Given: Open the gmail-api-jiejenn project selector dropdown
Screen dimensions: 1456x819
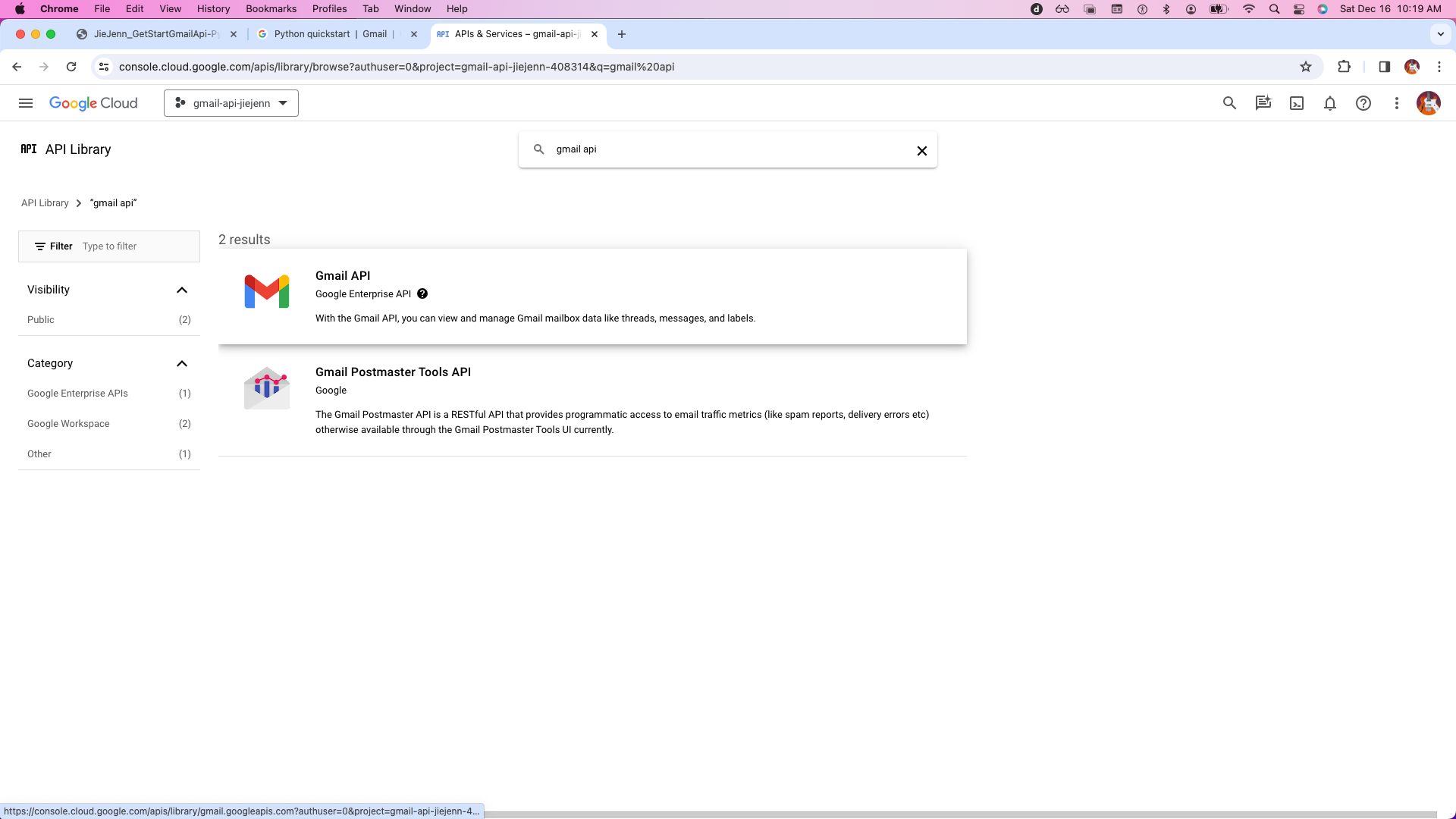Looking at the screenshot, I should (231, 103).
